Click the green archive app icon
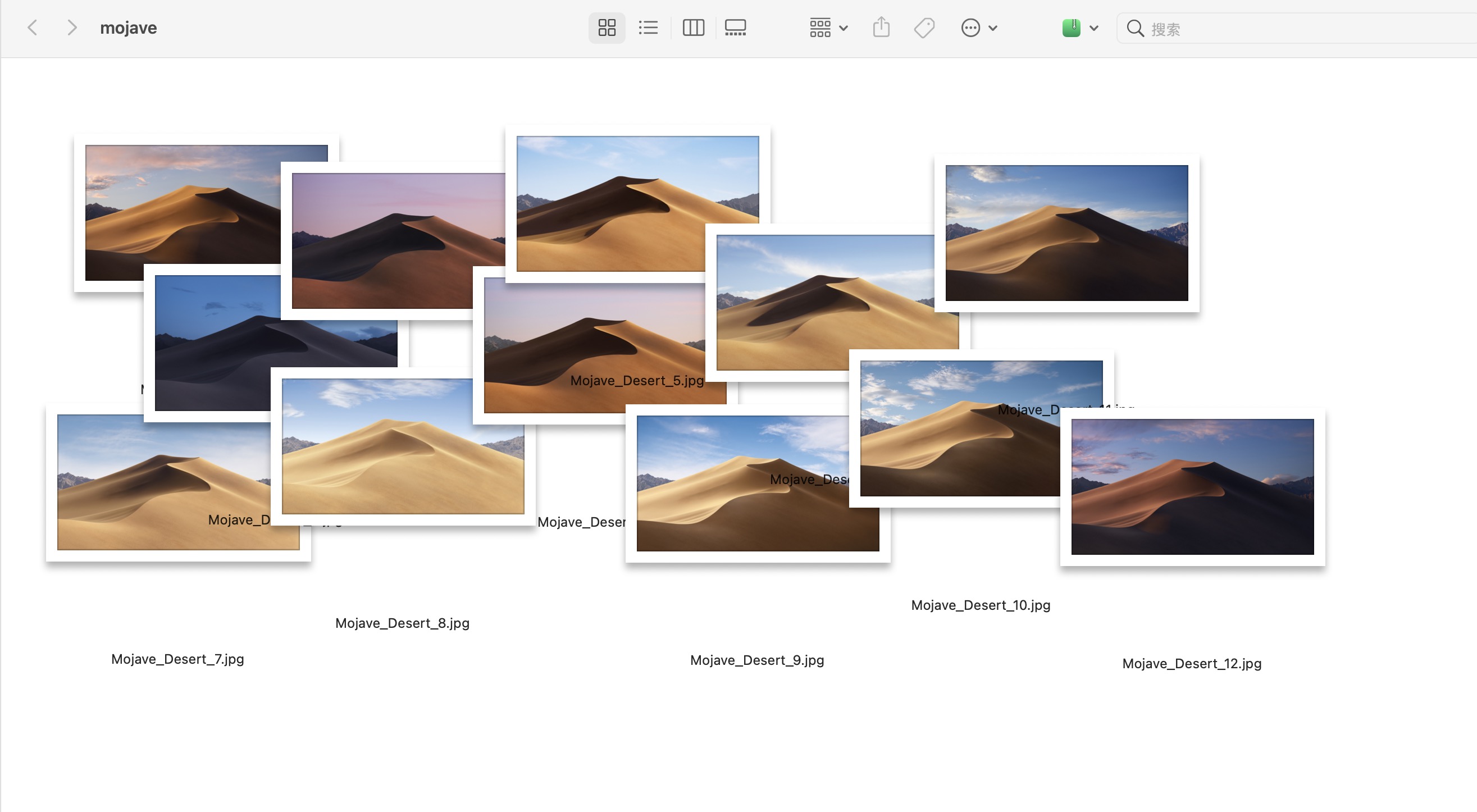The image size is (1477, 812). tap(1071, 28)
